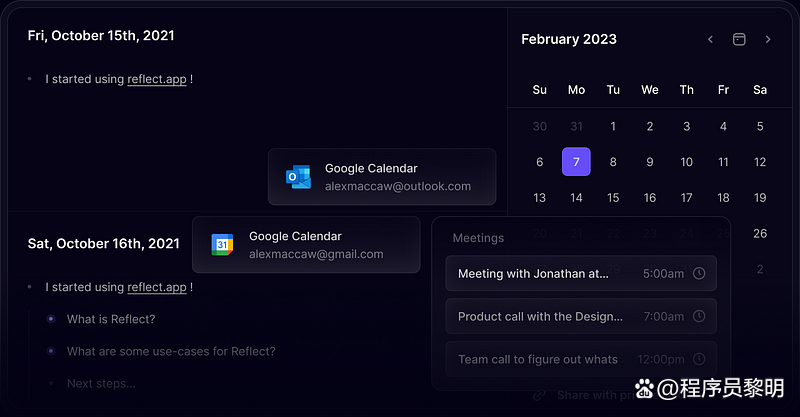Screen dimensions: 800x417
Task: Click clock icon beside 5:00am meeting
Action: tap(699, 273)
